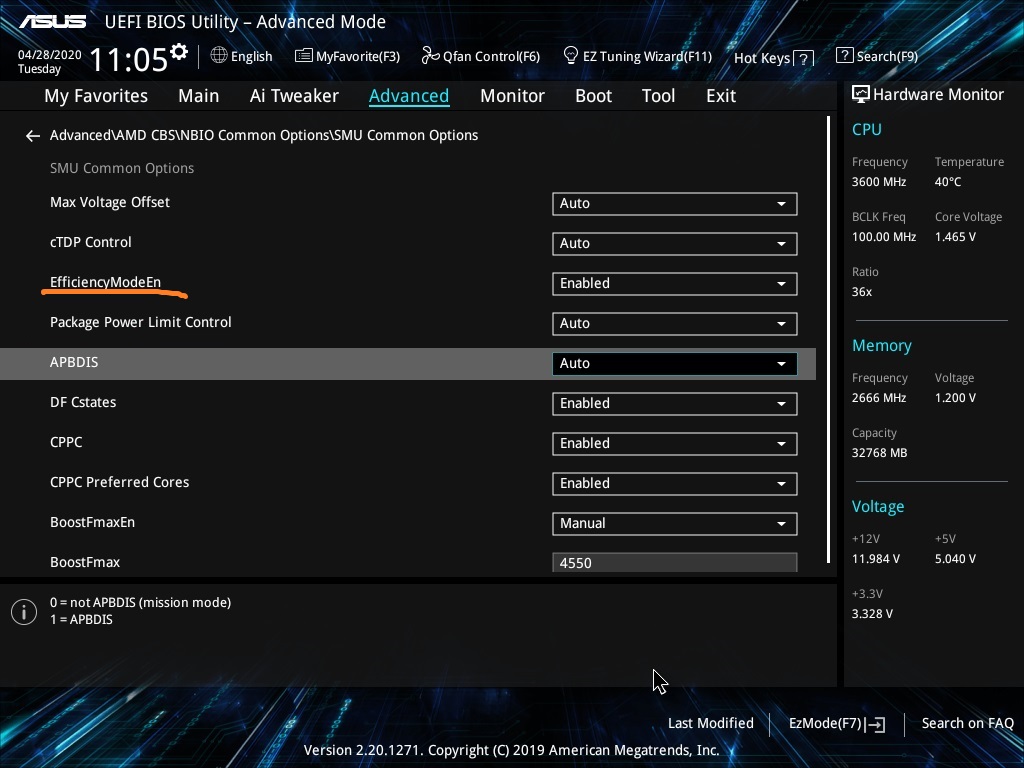The height and width of the screenshot is (768, 1024).
Task: Open Search(F9) help icon
Action: 844,56
